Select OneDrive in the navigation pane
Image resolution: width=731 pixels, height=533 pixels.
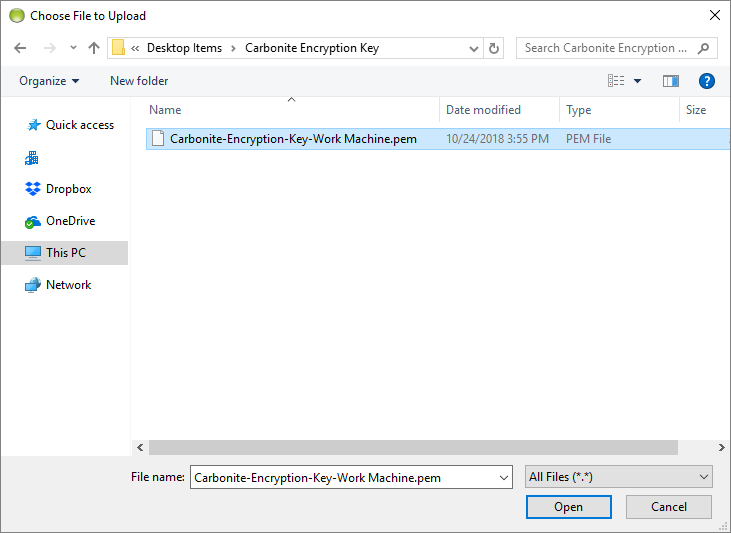pyautogui.click(x=70, y=221)
